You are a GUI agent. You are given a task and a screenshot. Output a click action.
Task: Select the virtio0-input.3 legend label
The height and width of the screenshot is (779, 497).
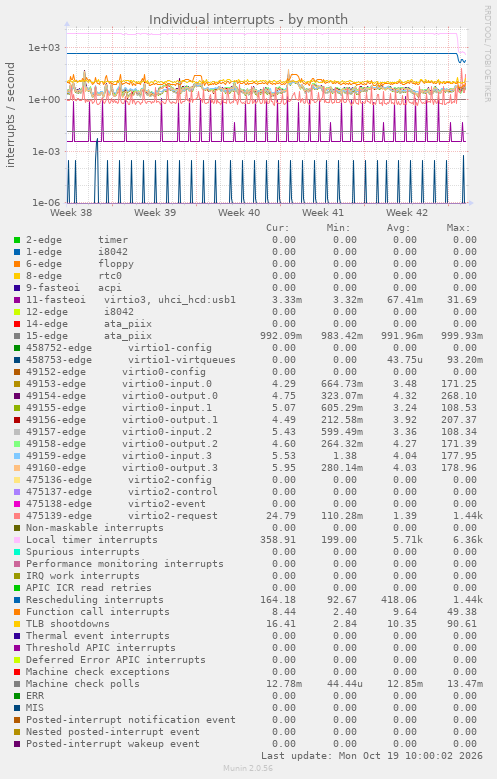pos(167,456)
